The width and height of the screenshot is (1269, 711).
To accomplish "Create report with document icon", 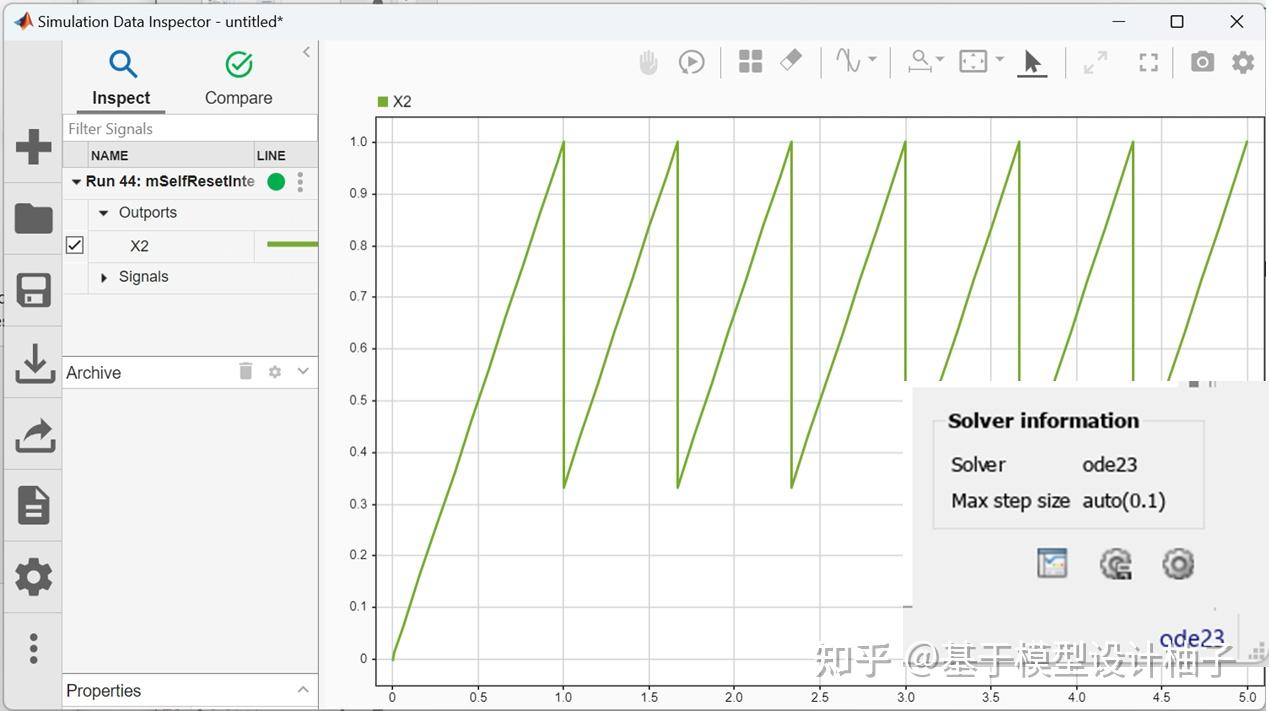I will tap(34, 506).
